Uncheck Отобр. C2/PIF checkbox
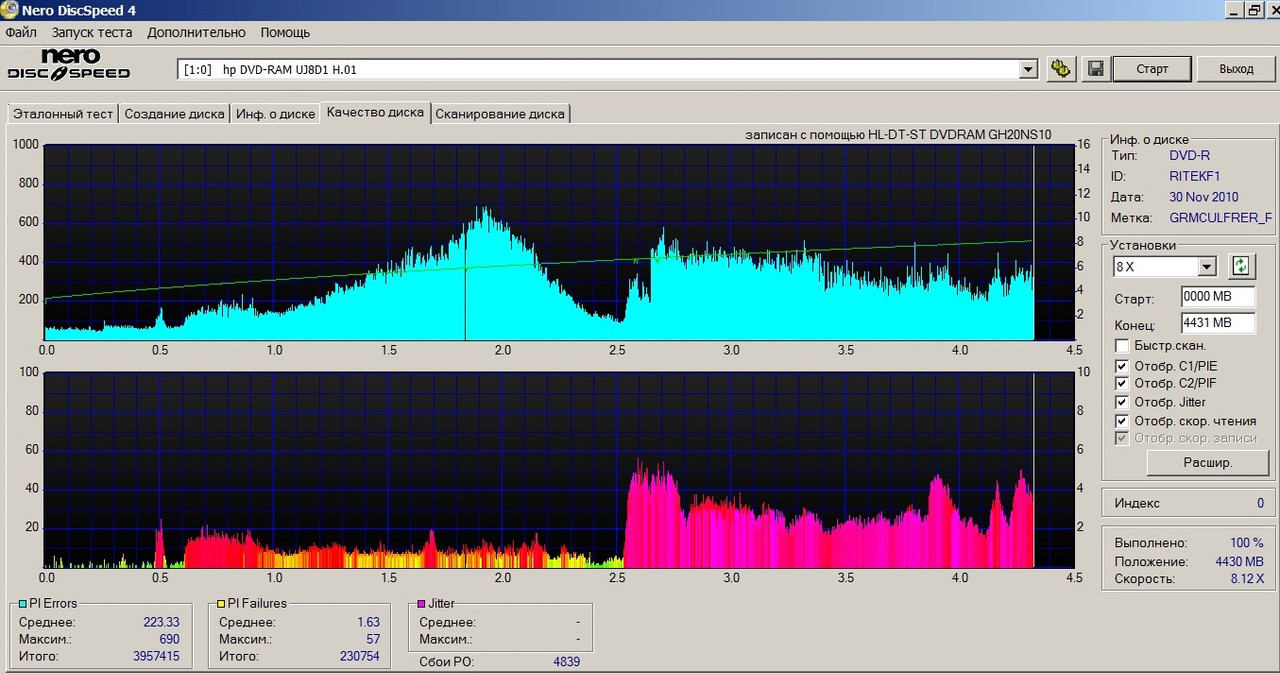 (1121, 384)
